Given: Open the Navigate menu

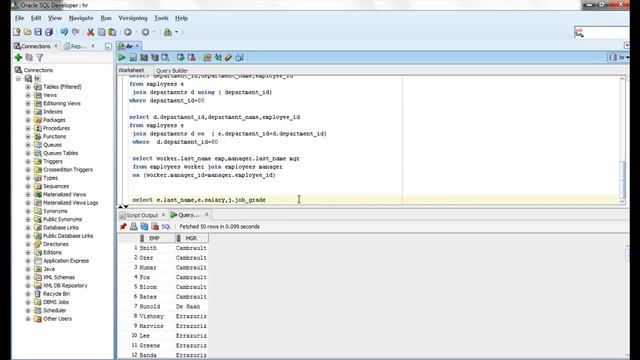Looking at the screenshot, I should (81, 18).
